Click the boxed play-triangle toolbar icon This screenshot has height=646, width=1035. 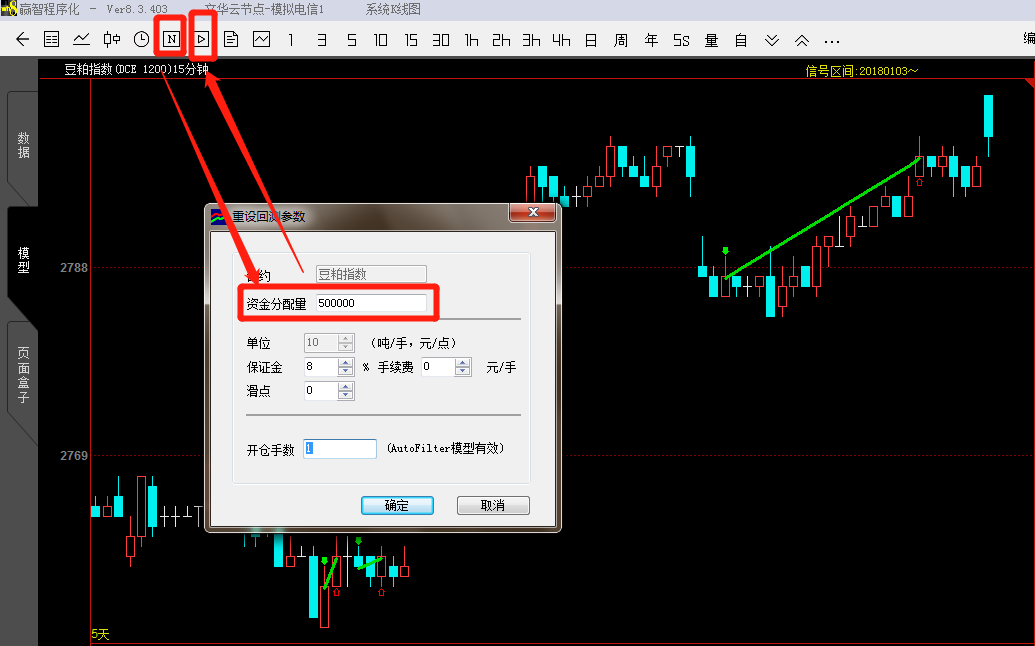(202, 40)
